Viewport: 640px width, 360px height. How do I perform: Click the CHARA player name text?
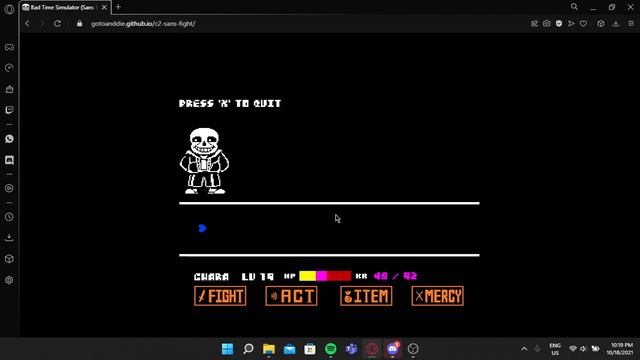[211, 277]
